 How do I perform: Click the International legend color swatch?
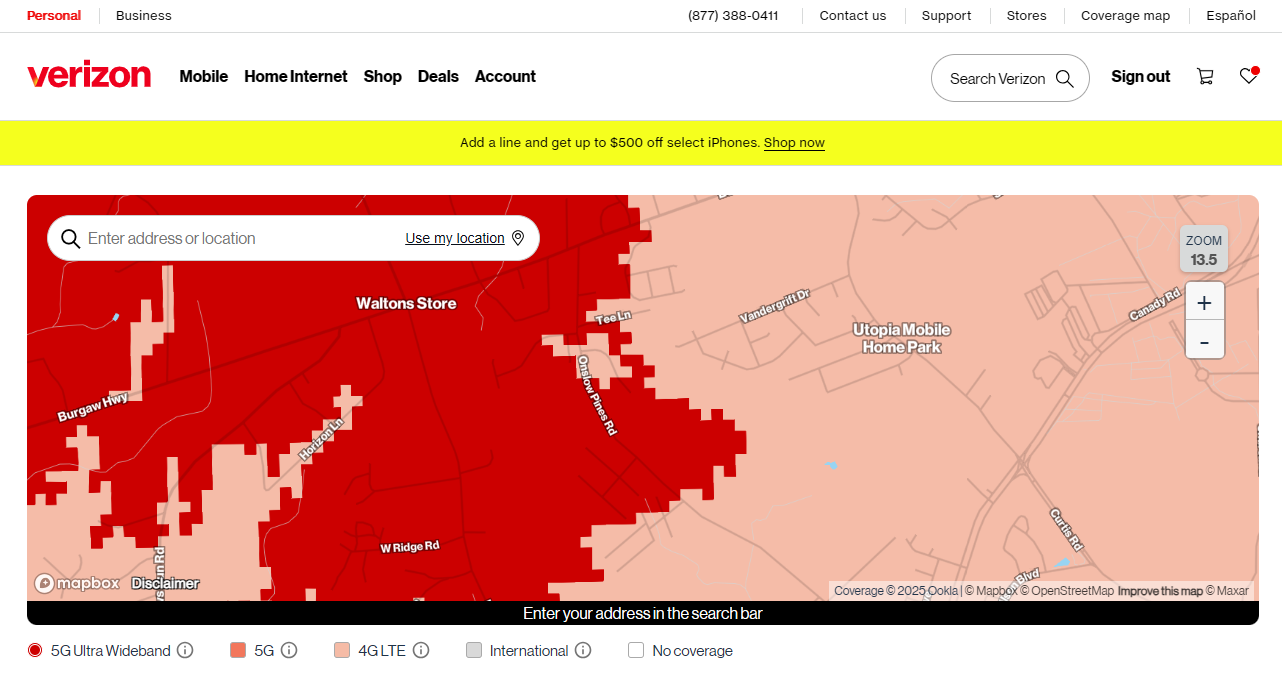pyautogui.click(x=474, y=650)
